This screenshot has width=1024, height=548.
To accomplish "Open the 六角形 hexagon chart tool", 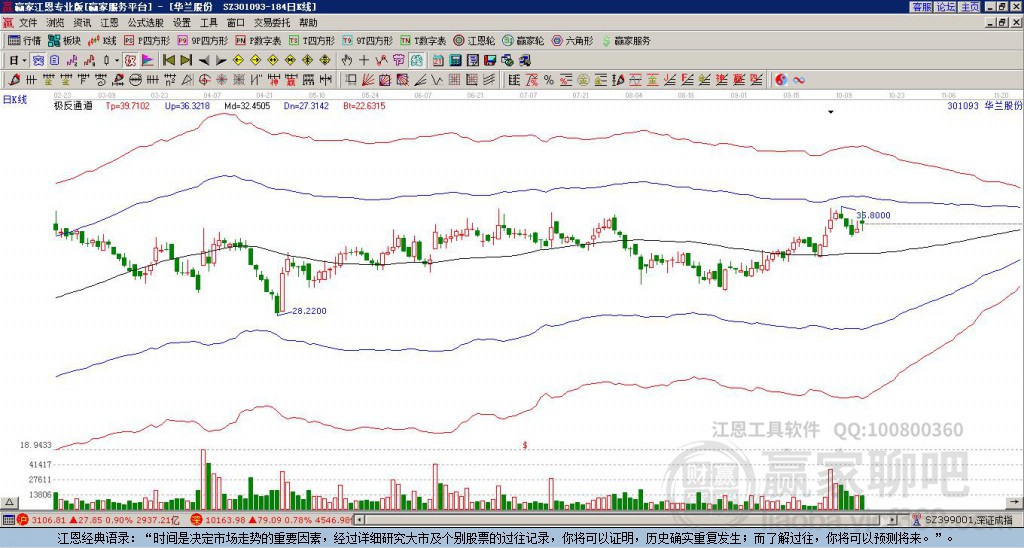I will point(572,40).
